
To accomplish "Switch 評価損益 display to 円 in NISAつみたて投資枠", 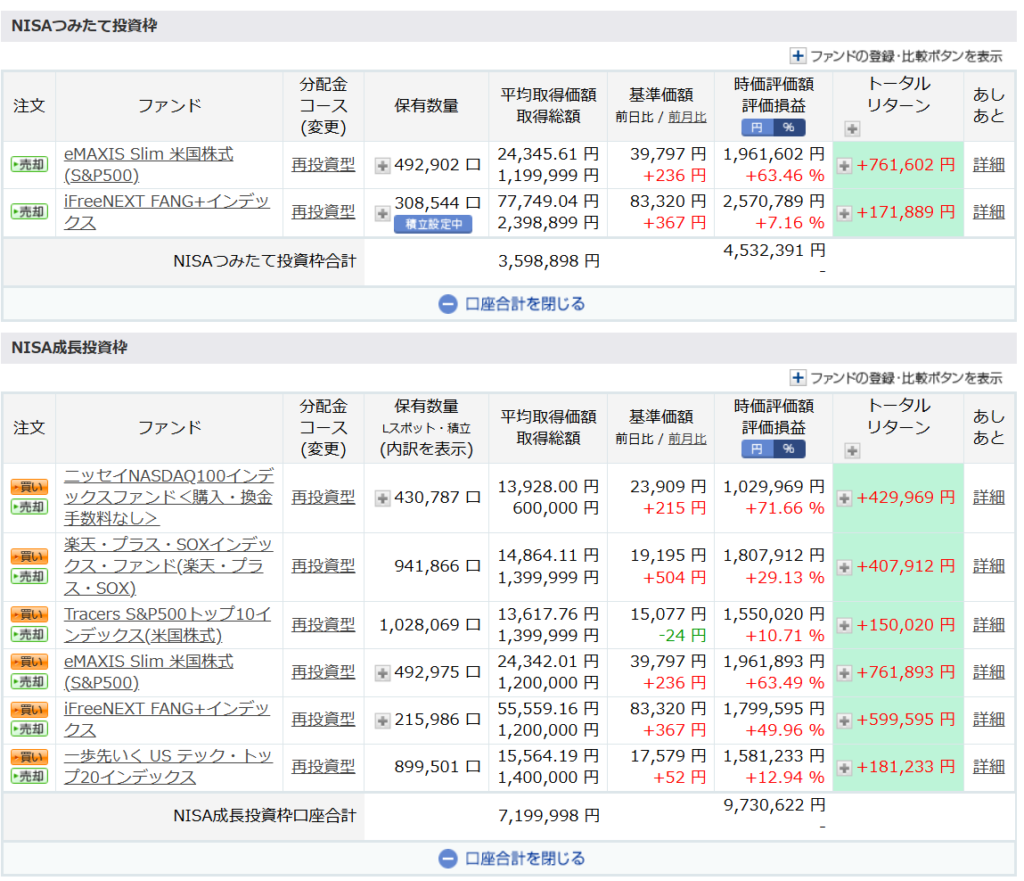I will (757, 127).
